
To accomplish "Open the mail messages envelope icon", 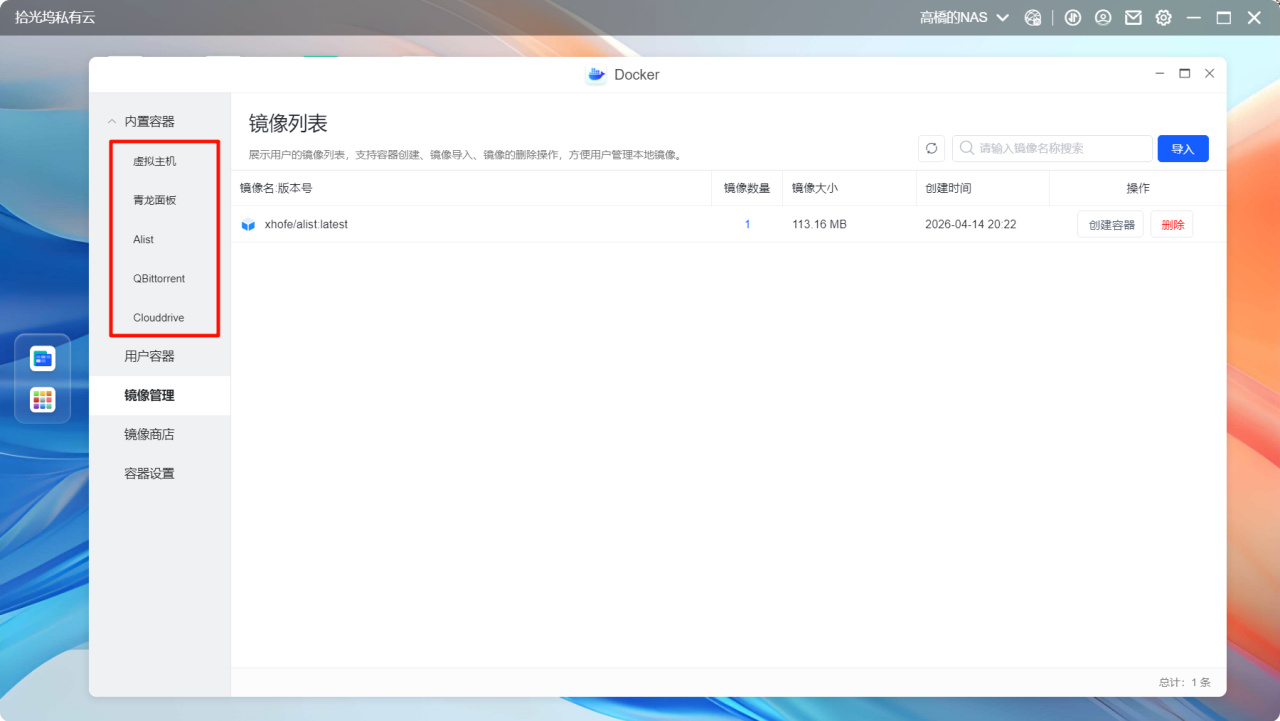I will tap(1133, 18).
